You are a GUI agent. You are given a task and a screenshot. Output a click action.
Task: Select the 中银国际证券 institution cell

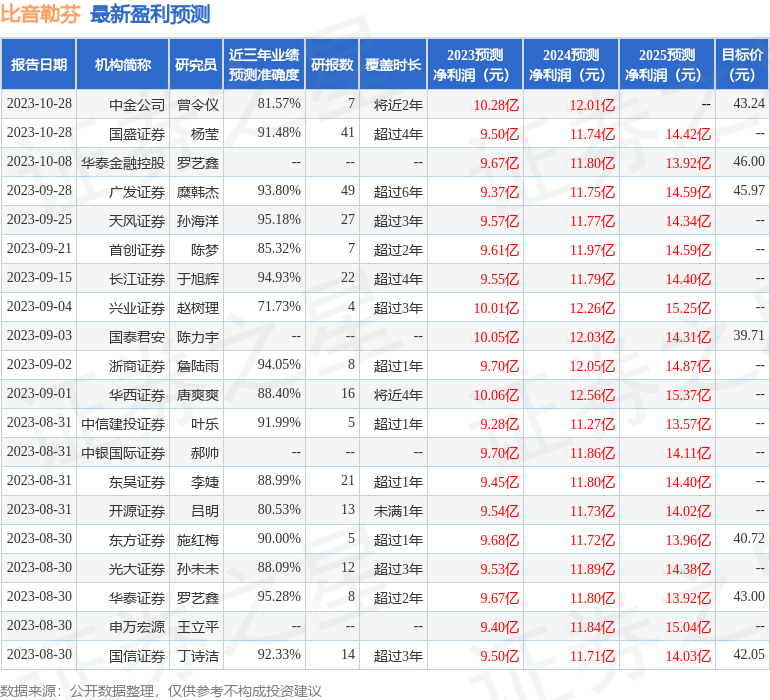[x=123, y=452]
